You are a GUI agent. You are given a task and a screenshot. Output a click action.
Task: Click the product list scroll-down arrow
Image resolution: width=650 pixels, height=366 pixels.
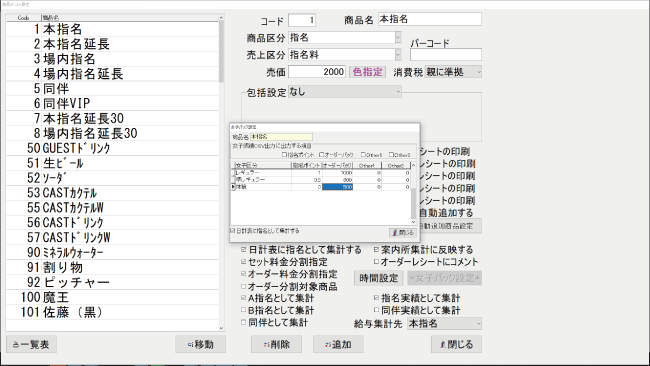[221, 328]
